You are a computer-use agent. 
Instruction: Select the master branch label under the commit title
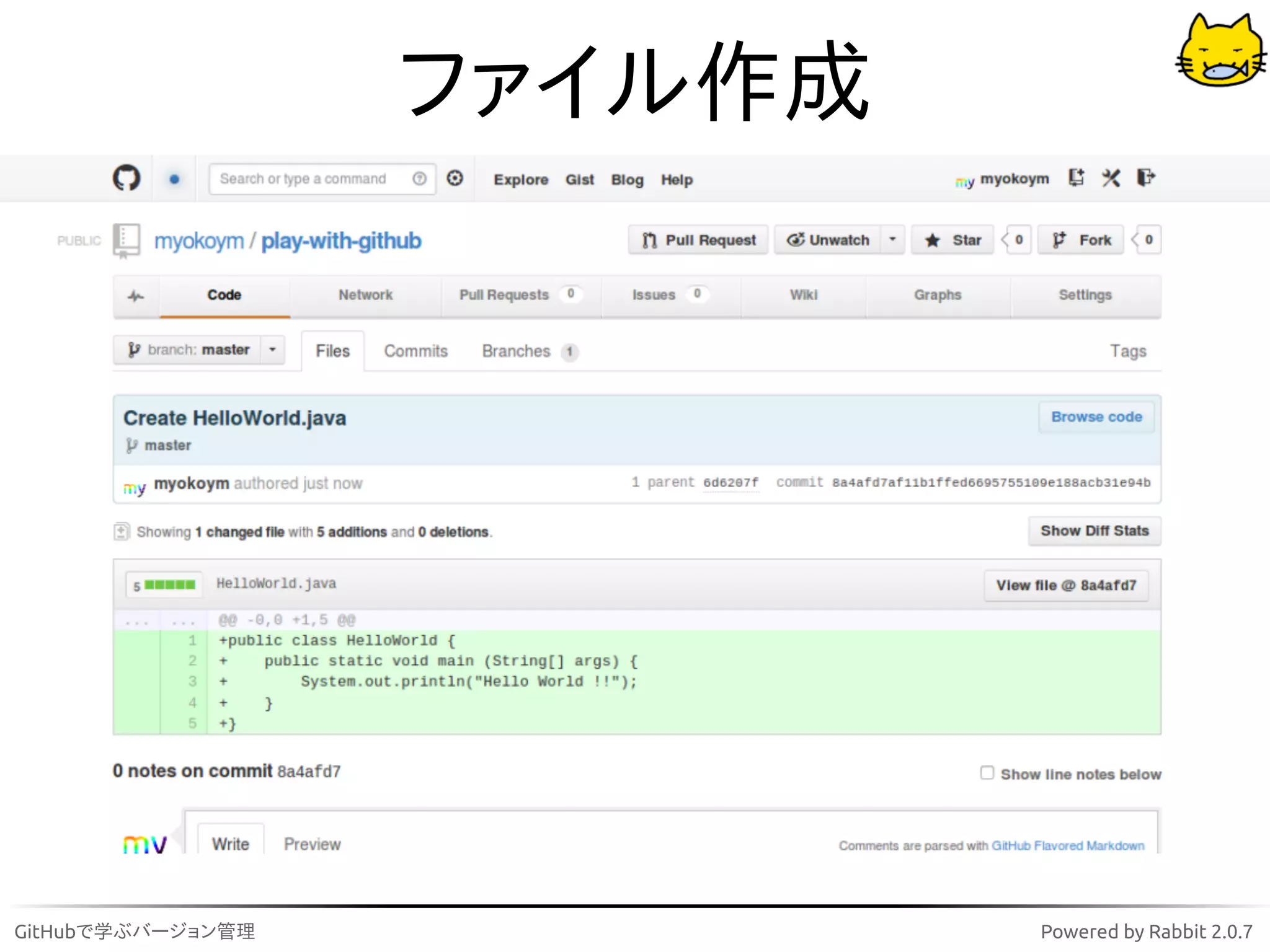[167, 446]
